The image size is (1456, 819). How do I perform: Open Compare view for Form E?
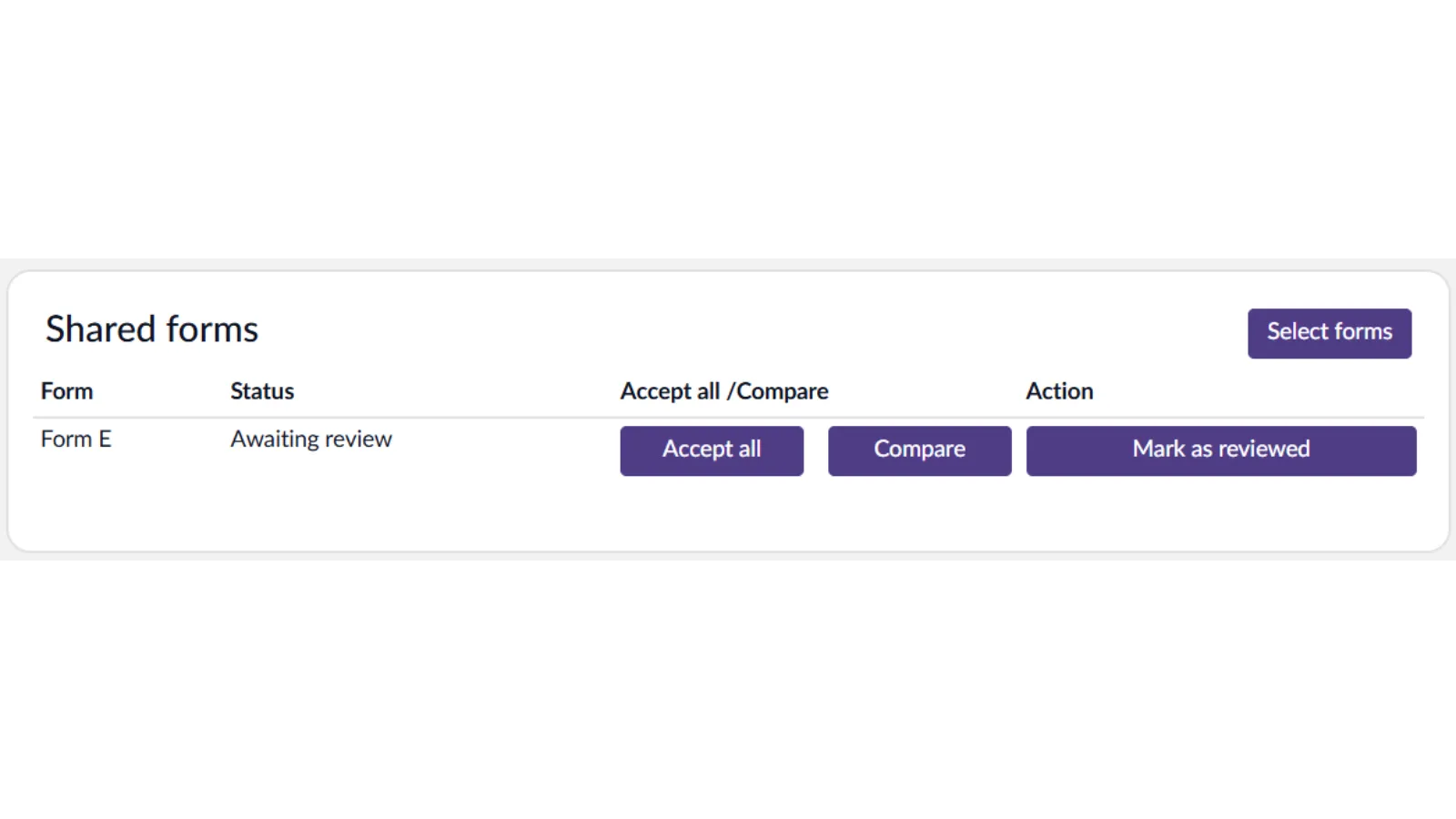919,450
